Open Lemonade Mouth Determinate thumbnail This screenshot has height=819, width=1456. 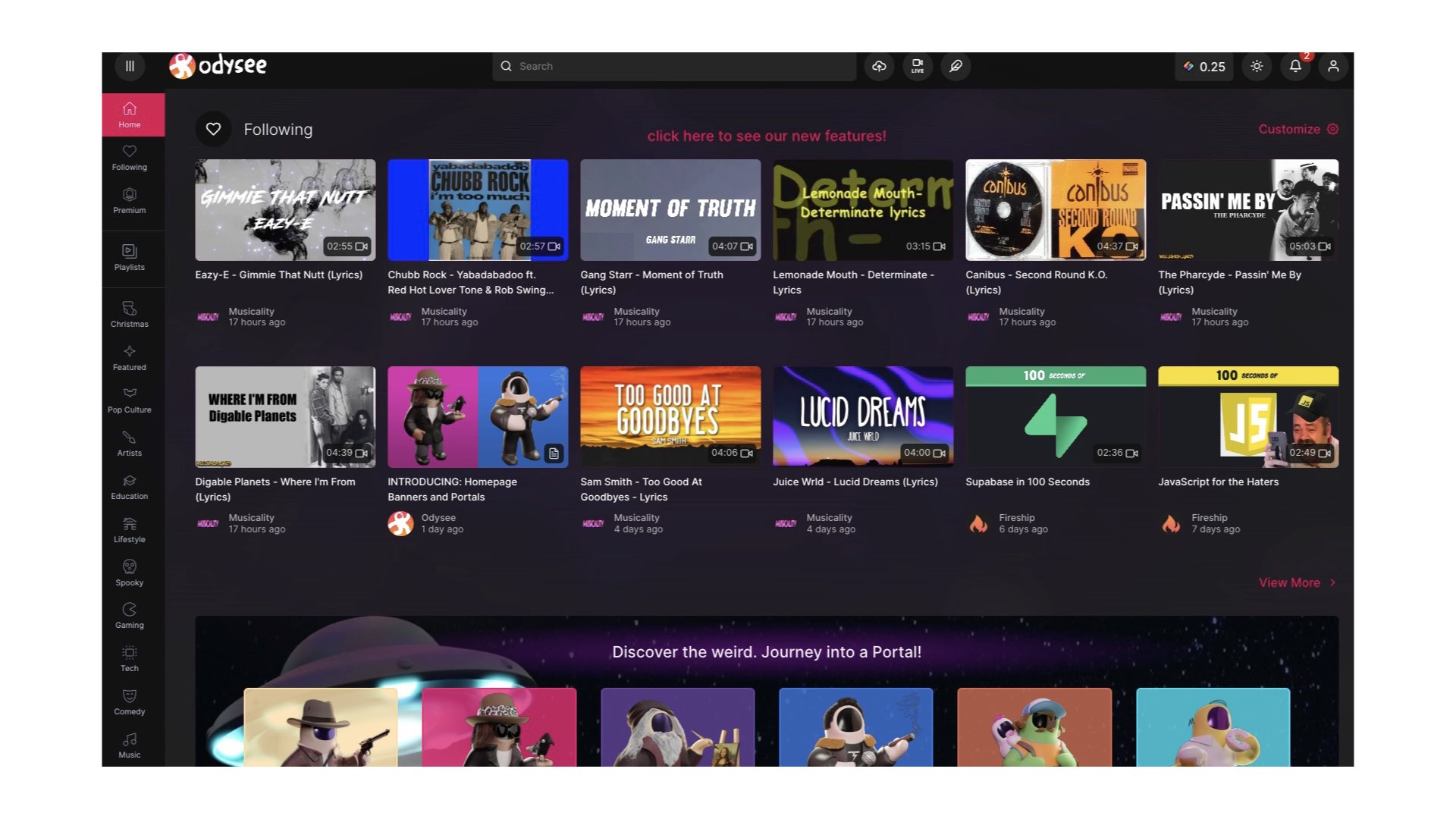pyautogui.click(x=863, y=210)
